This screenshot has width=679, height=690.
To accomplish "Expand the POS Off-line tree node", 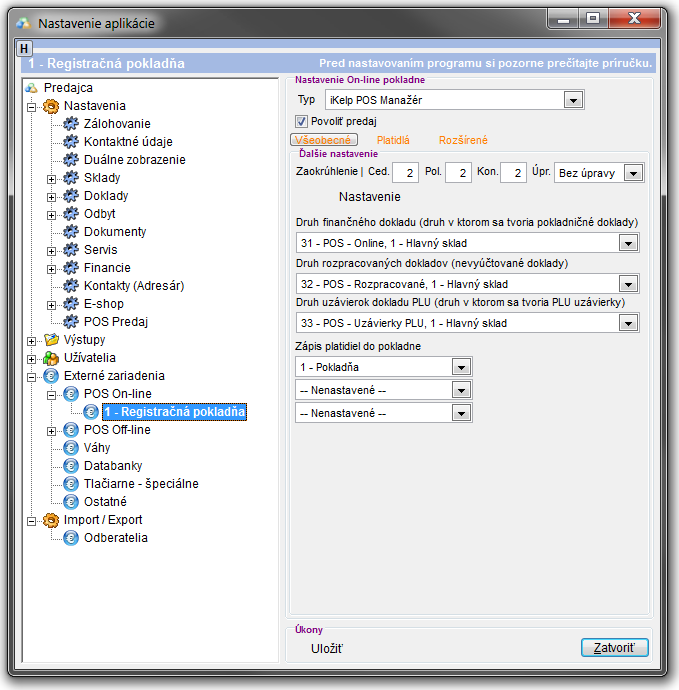I will [x=51, y=430].
